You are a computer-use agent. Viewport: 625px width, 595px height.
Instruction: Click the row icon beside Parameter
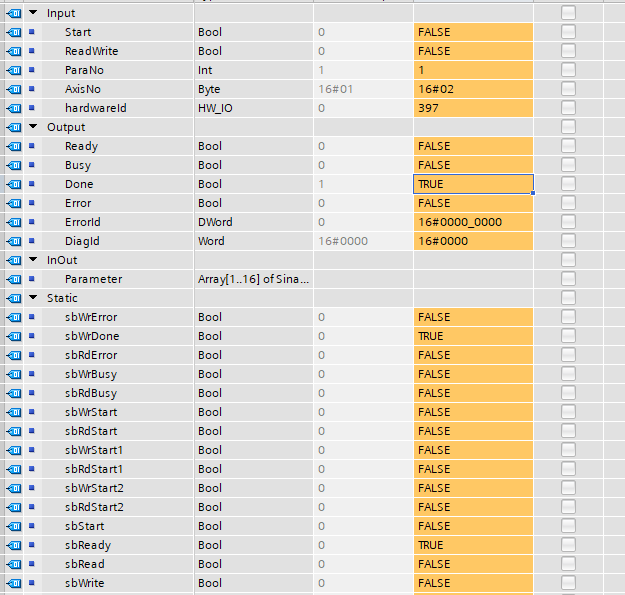click(15, 279)
